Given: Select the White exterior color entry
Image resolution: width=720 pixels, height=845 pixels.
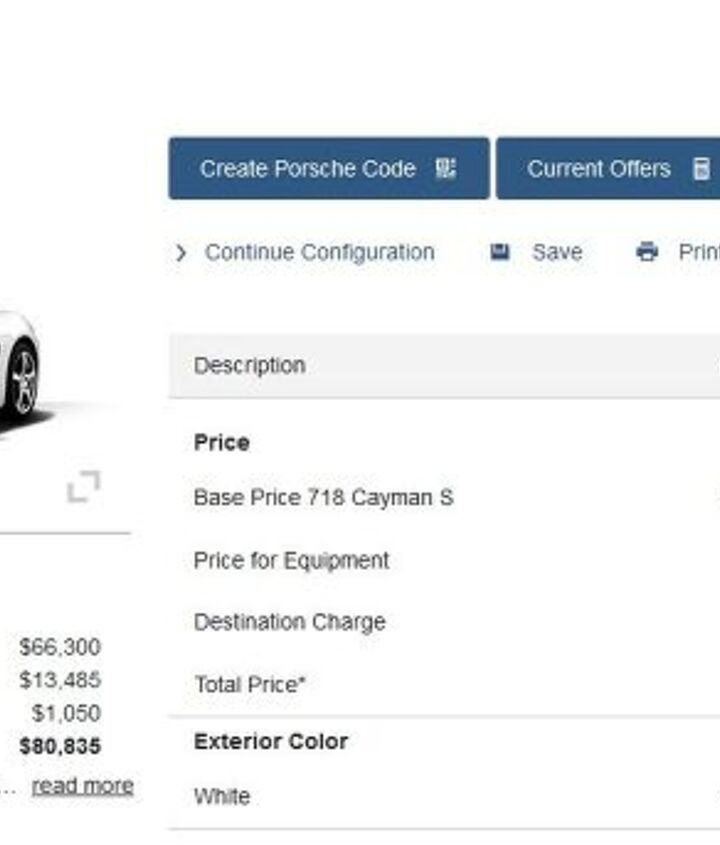Looking at the screenshot, I should click(x=221, y=797).
